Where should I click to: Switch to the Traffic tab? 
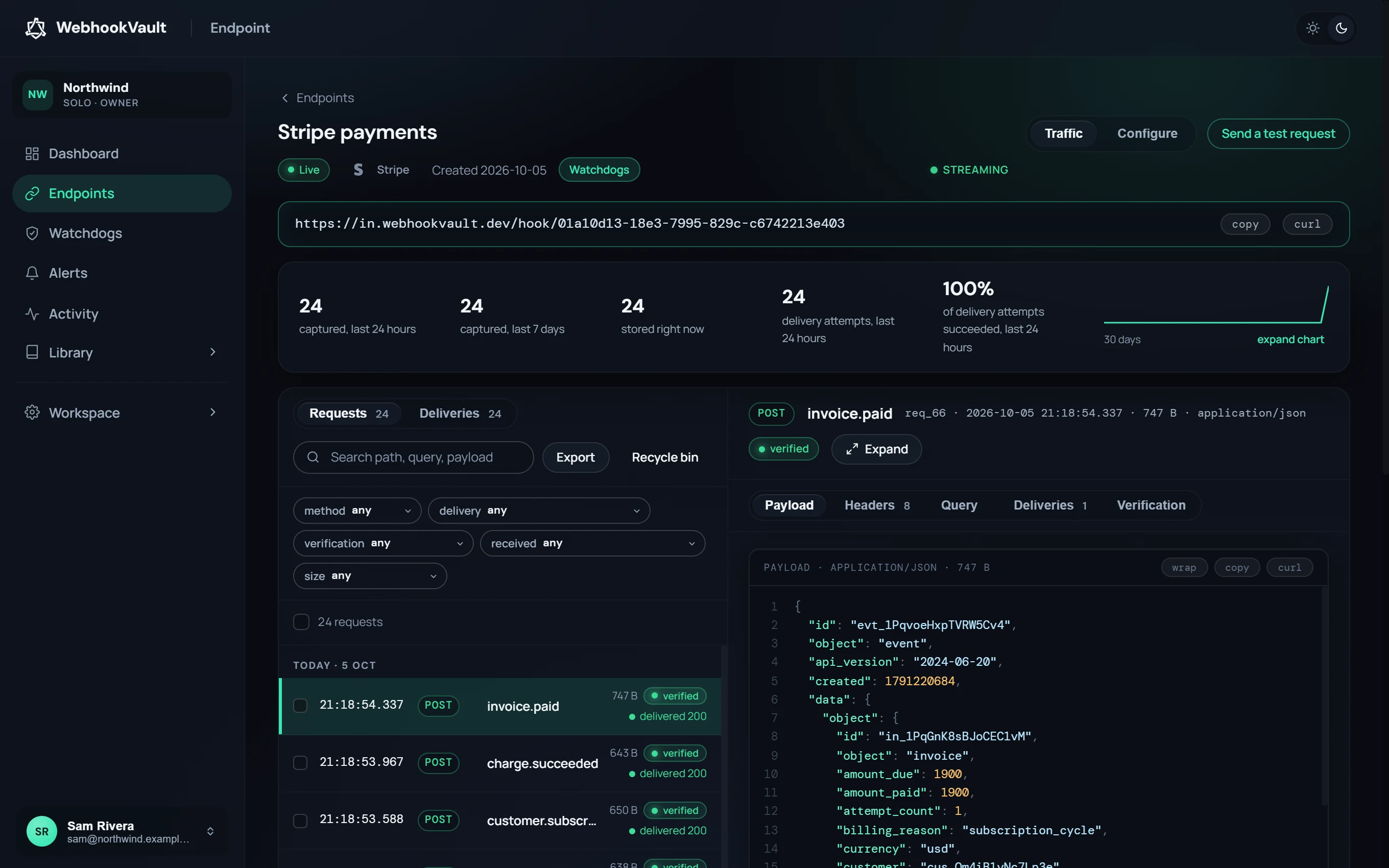point(1063,133)
